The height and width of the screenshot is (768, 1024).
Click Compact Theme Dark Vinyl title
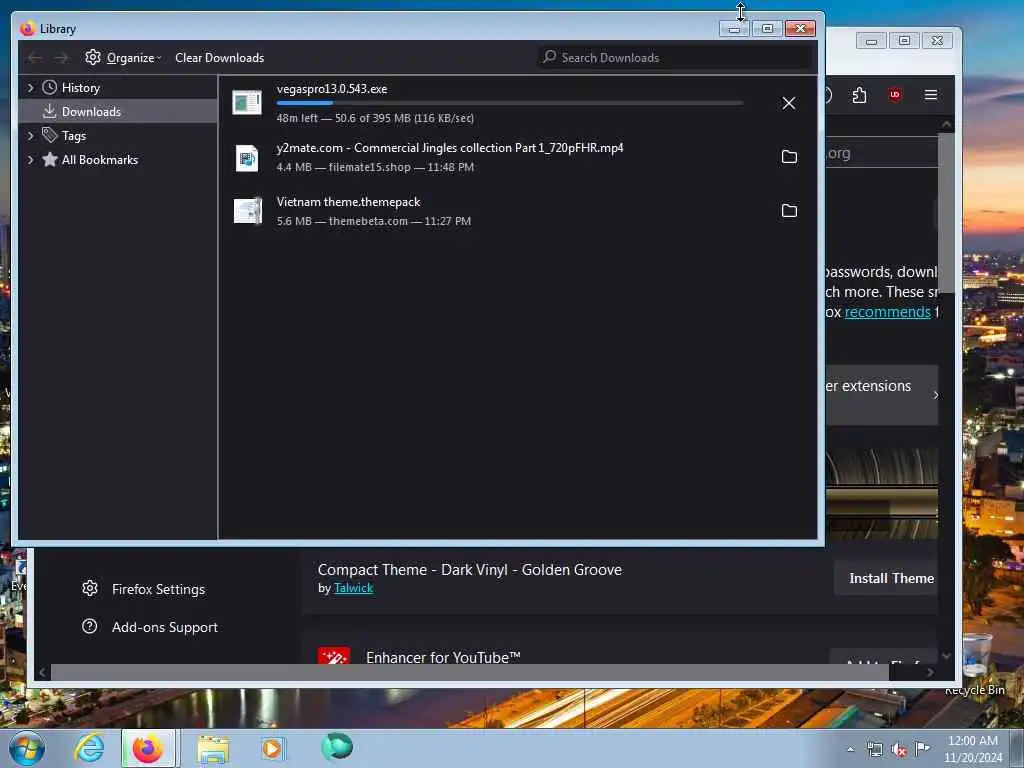tap(470, 569)
